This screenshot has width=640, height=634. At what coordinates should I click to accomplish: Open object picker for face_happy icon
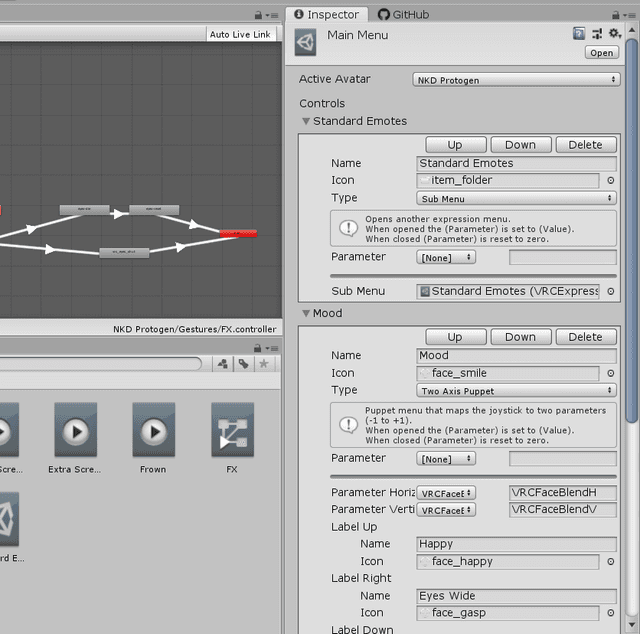(611, 562)
